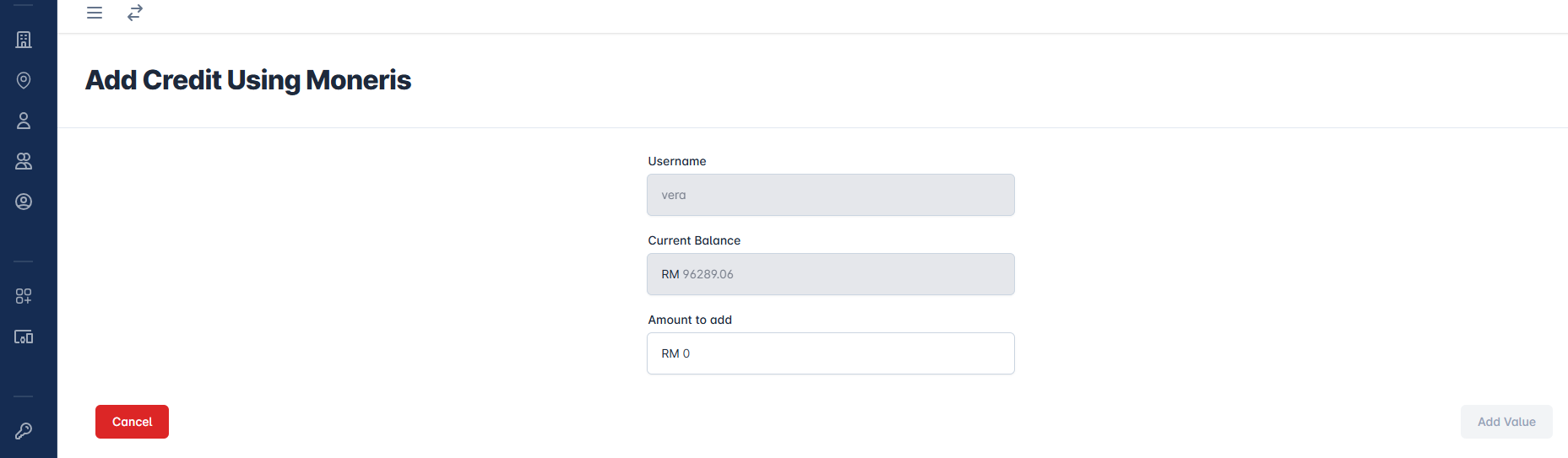Click the 'Current Balance' label text
The height and width of the screenshot is (458, 1568).
click(693, 240)
